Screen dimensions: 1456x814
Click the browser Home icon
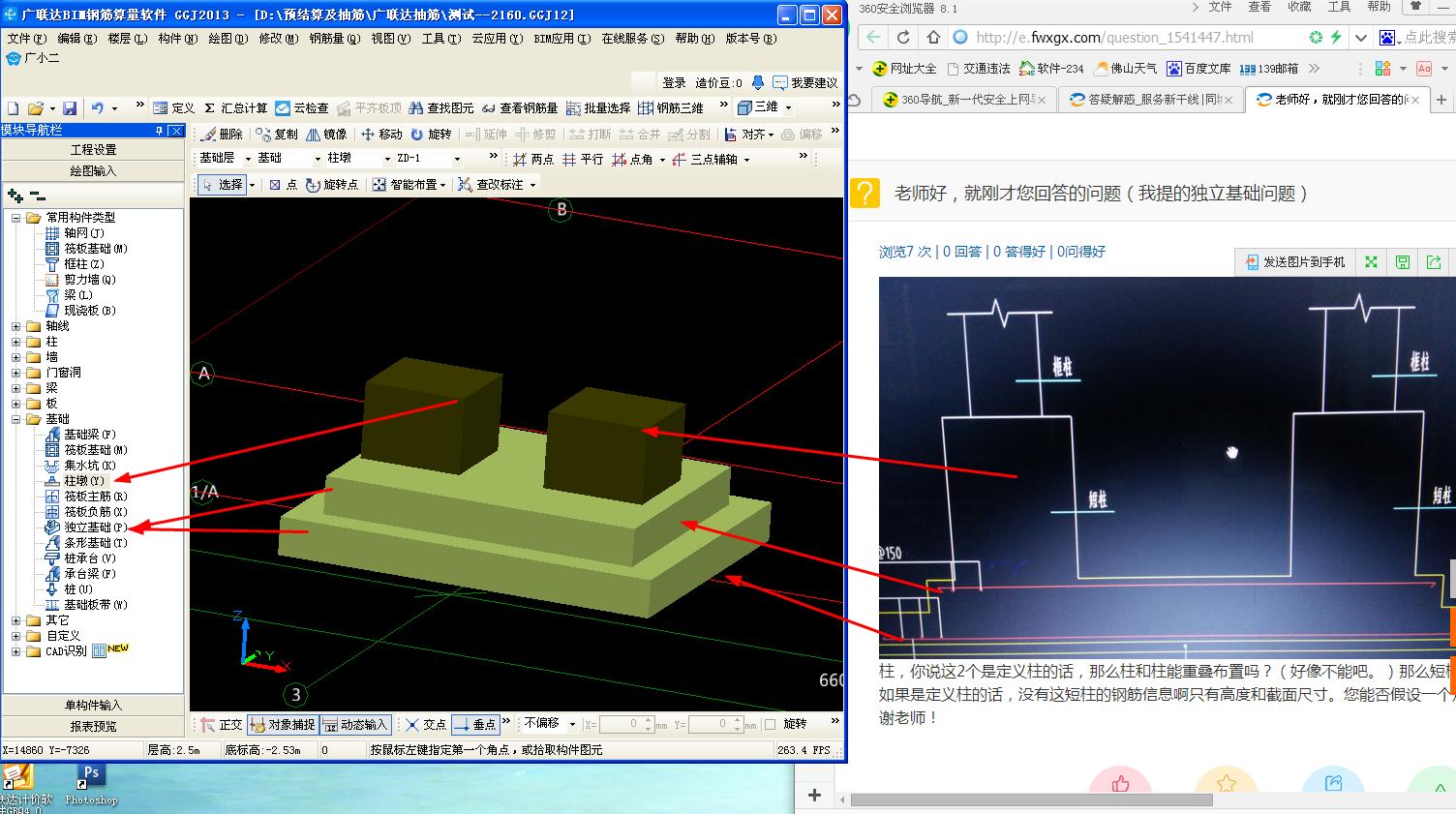click(933, 38)
